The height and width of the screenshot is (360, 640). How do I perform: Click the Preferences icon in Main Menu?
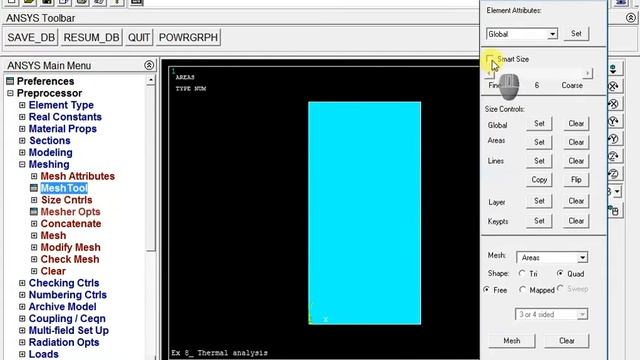pyautogui.click(x=10, y=81)
